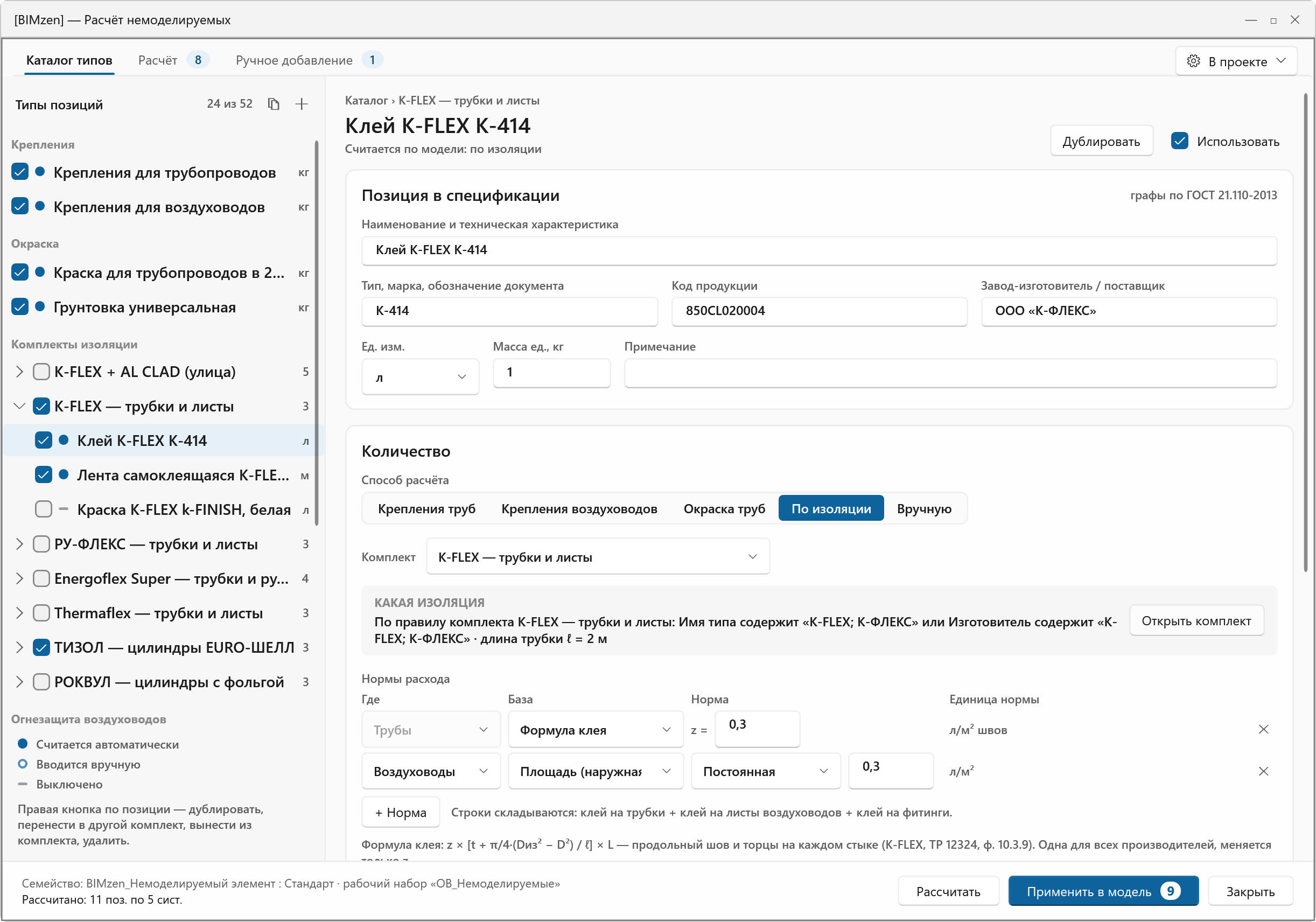
Task: Click blue status dot of Грунтовка универсальная
Action: point(40,307)
